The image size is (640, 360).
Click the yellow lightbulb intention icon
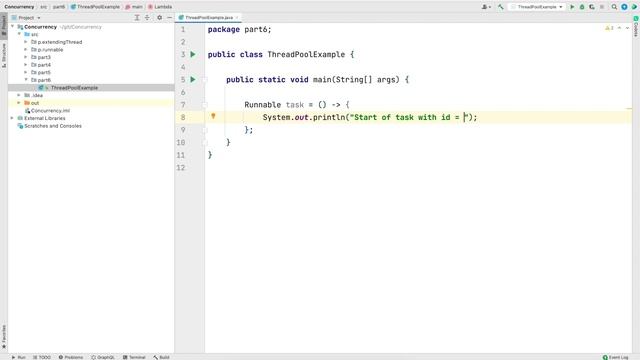213,116
